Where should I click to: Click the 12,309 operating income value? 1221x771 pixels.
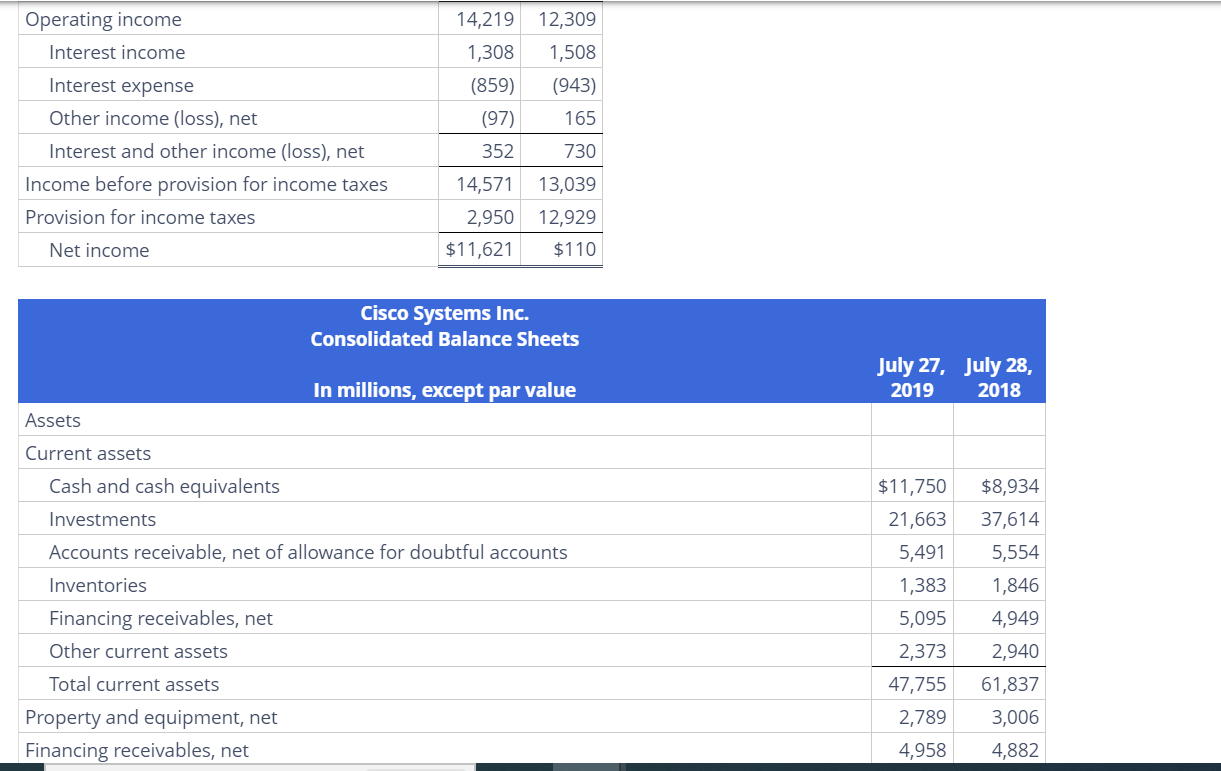(566, 19)
